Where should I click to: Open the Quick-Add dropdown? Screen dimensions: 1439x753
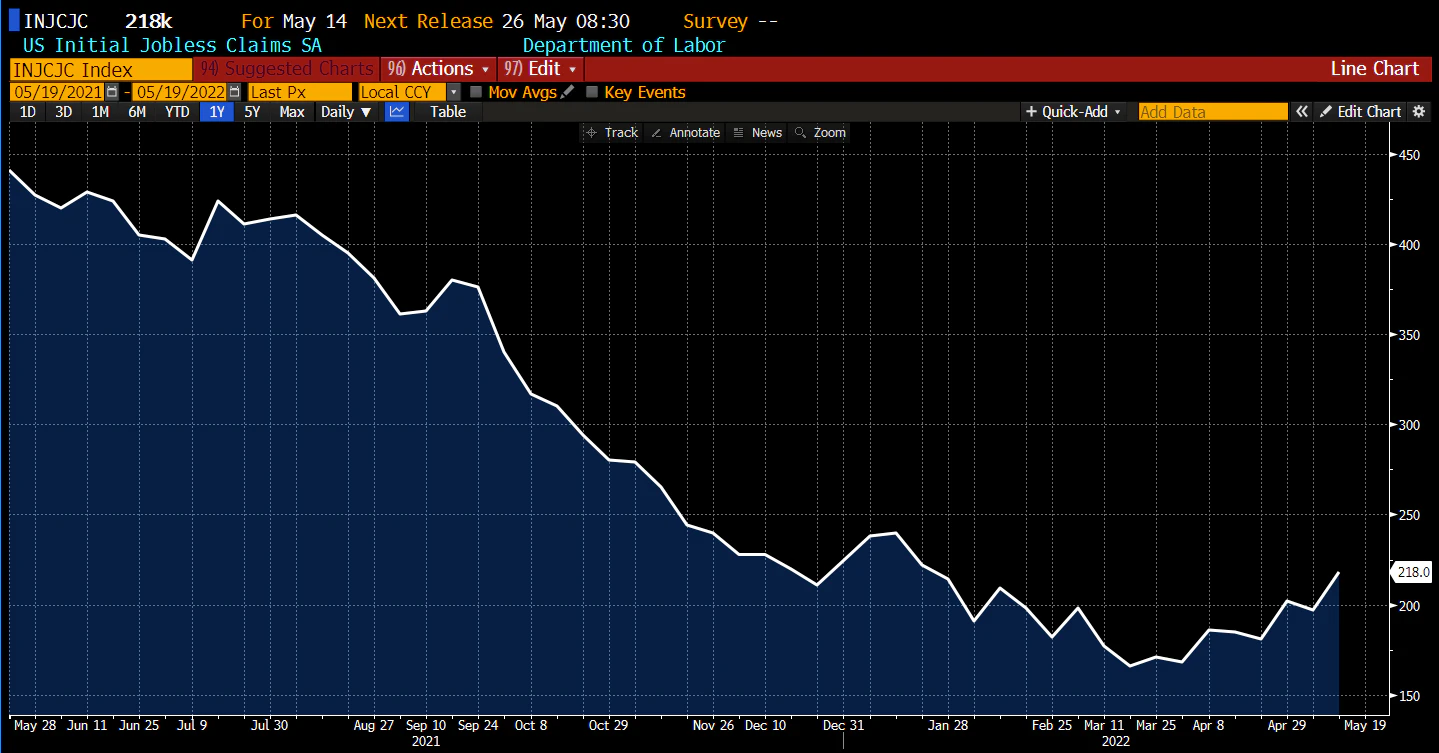[1074, 112]
